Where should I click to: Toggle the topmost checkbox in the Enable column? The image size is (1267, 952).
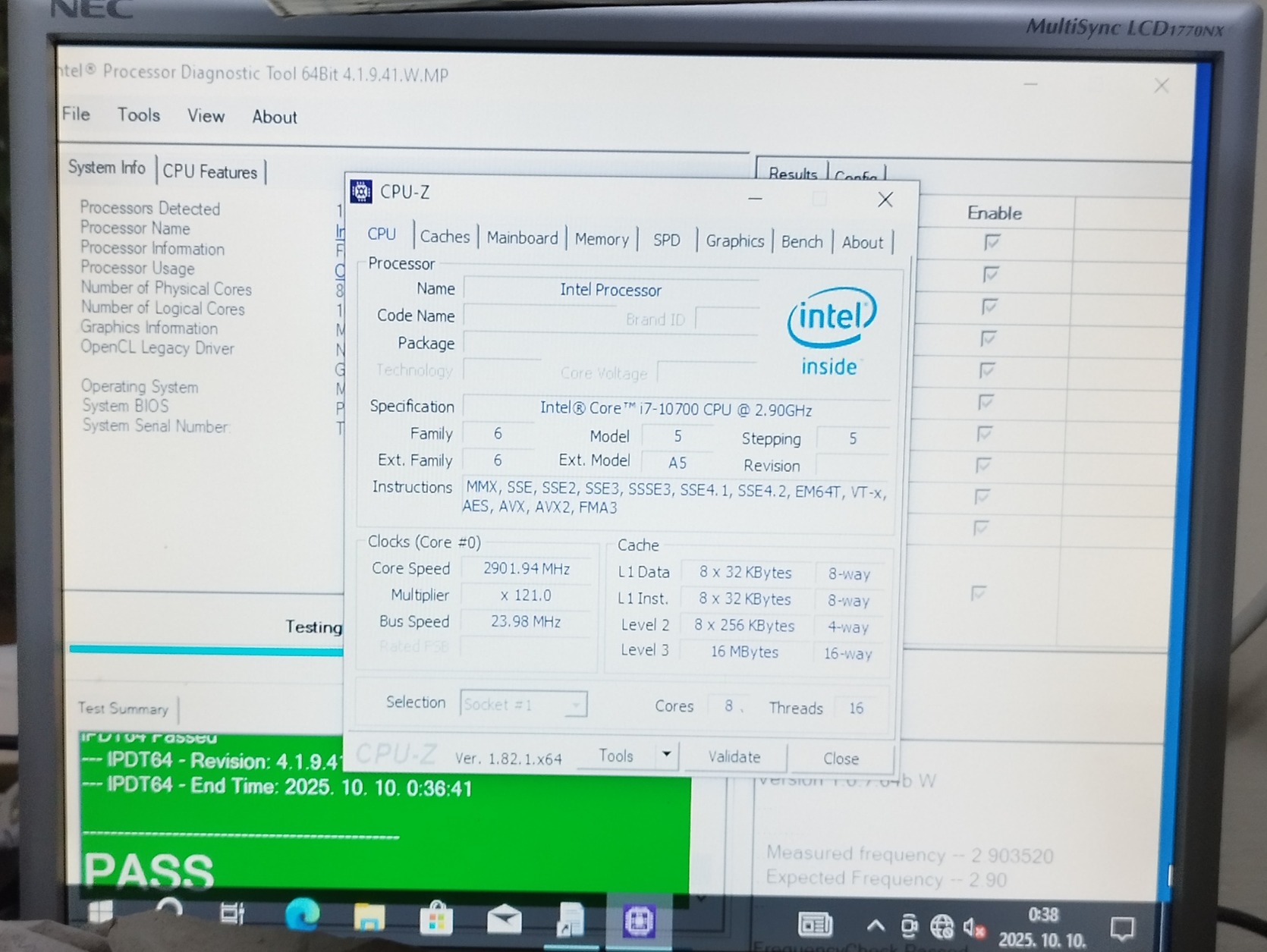click(x=992, y=243)
